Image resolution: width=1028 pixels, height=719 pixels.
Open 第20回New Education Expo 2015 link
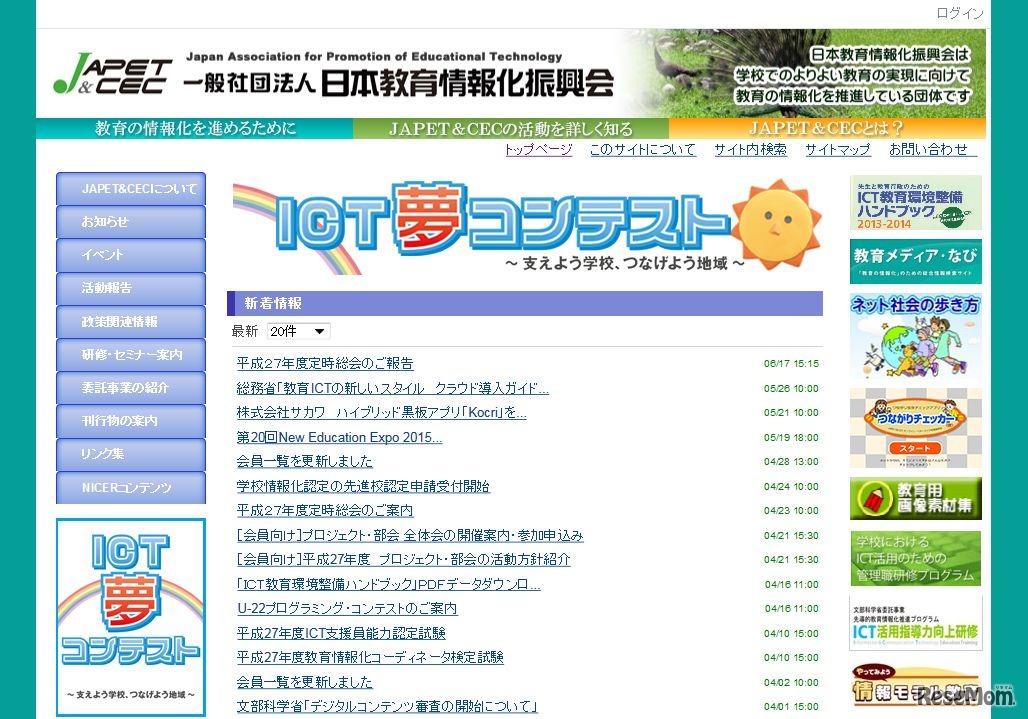tap(339, 437)
